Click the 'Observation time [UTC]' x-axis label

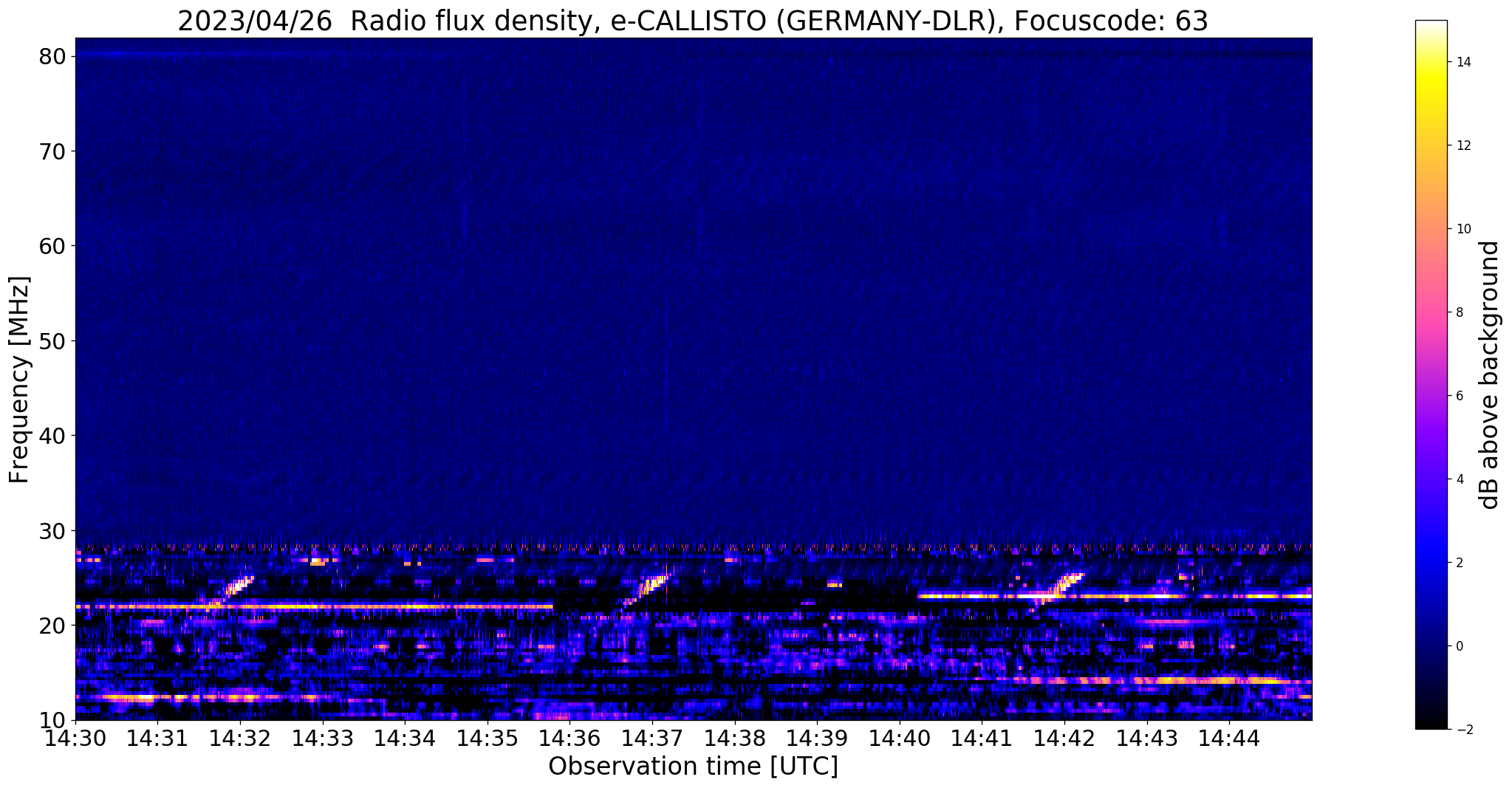pos(693,767)
